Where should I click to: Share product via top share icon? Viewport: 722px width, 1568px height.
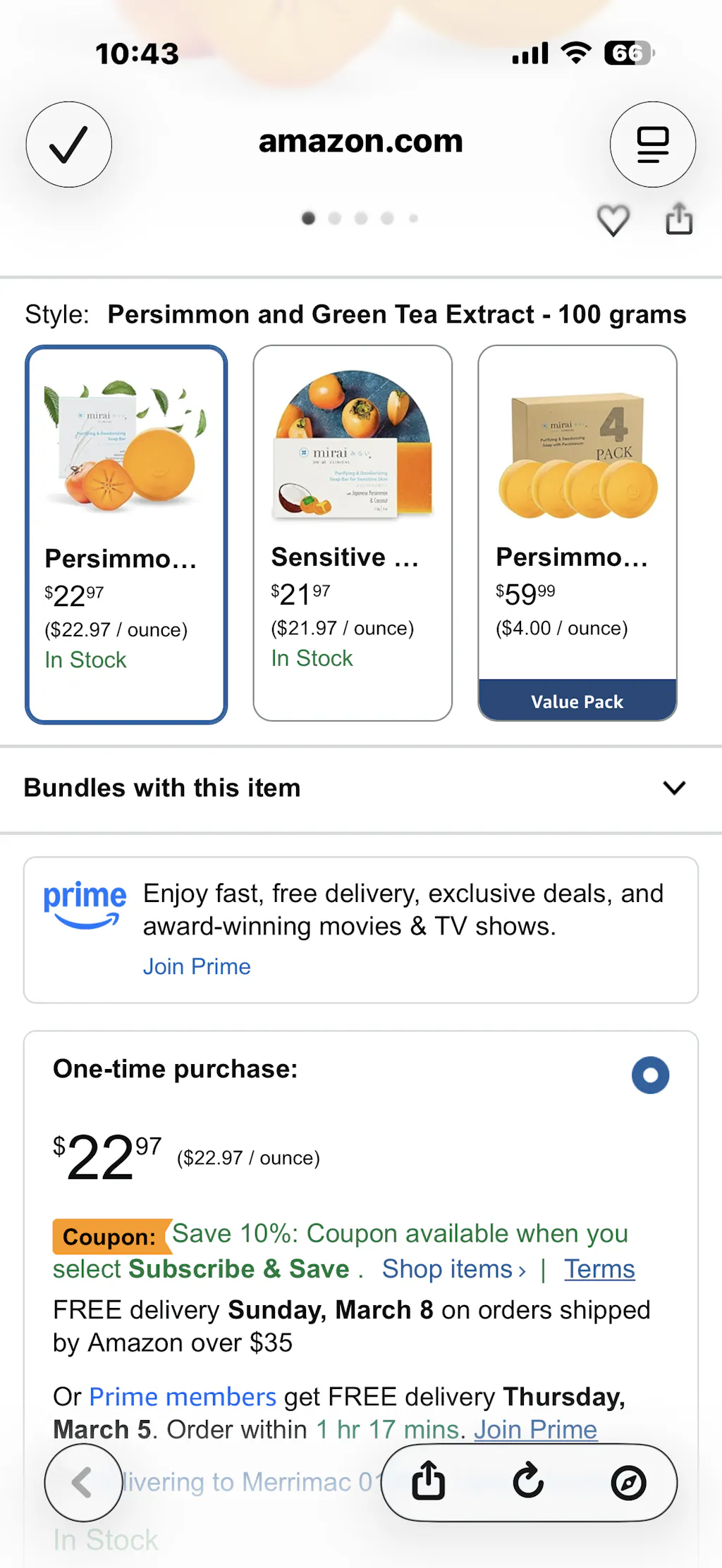(x=679, y=218)
